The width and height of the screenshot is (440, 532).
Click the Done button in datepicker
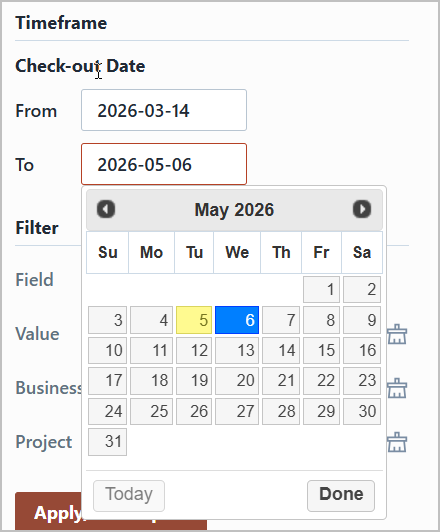[341, 496]
